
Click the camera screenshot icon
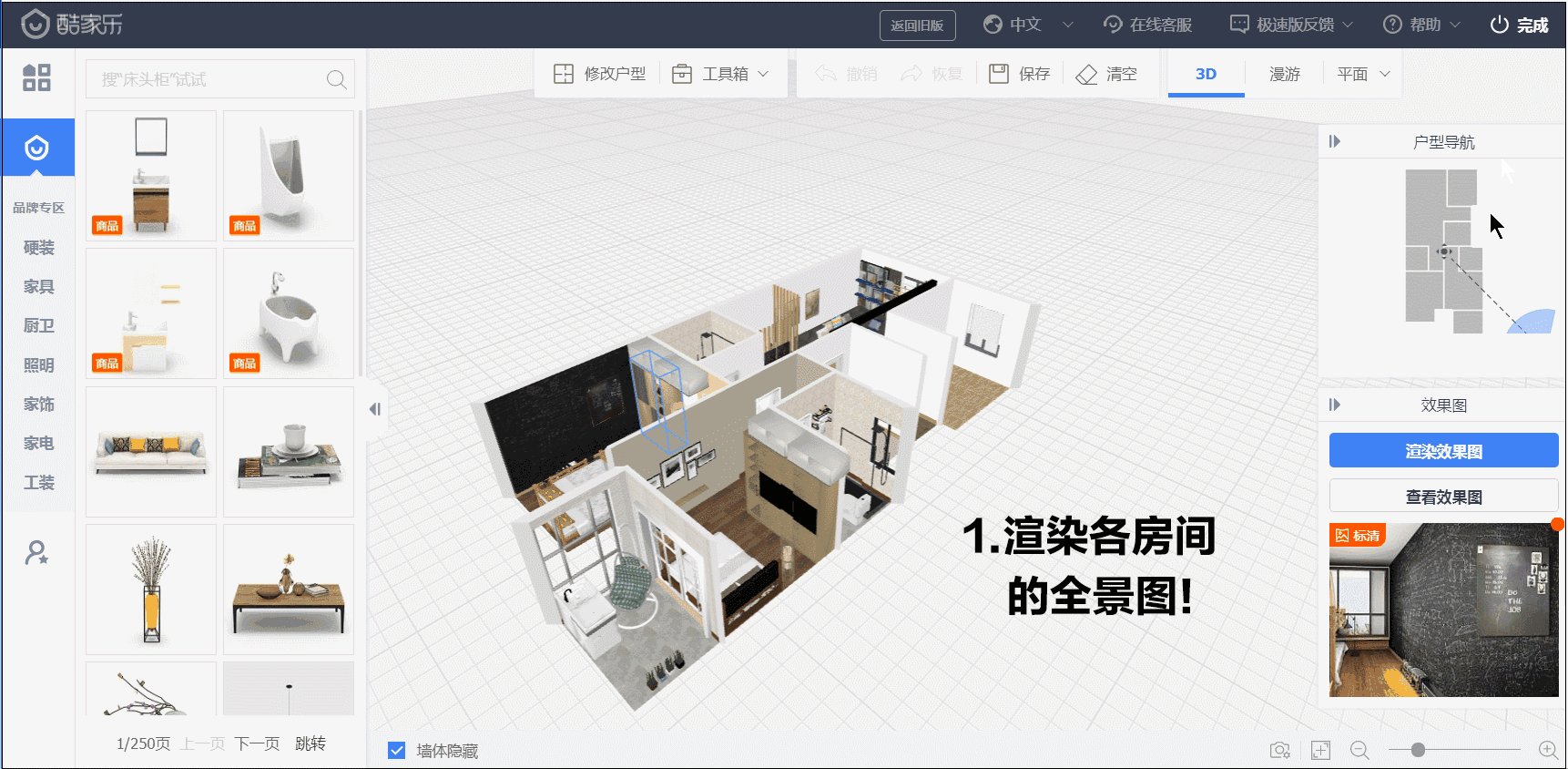tap(1279, 750)
